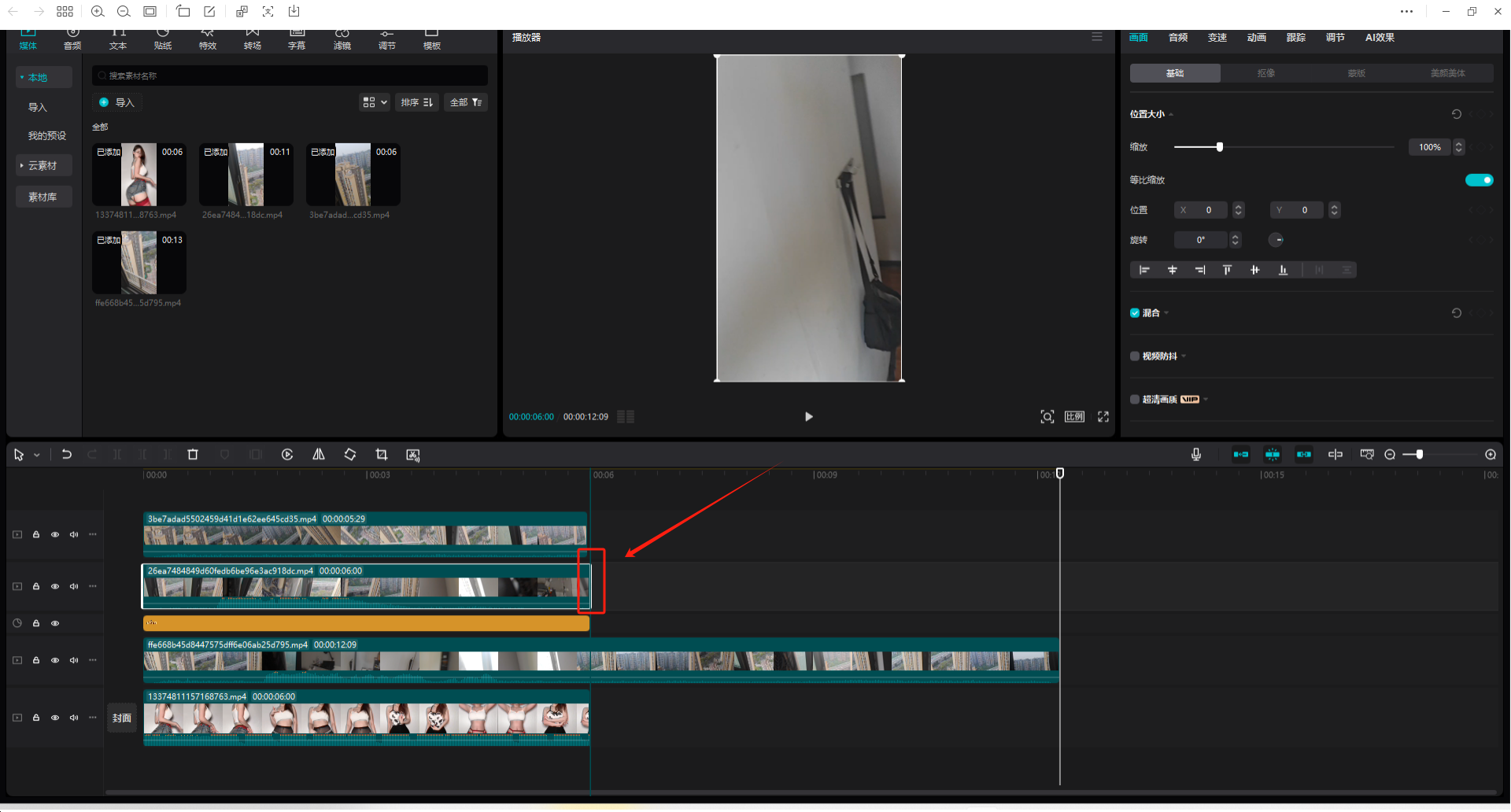Click the preview axis icon
1511x812 pixels.
[x=1336, y=455]
